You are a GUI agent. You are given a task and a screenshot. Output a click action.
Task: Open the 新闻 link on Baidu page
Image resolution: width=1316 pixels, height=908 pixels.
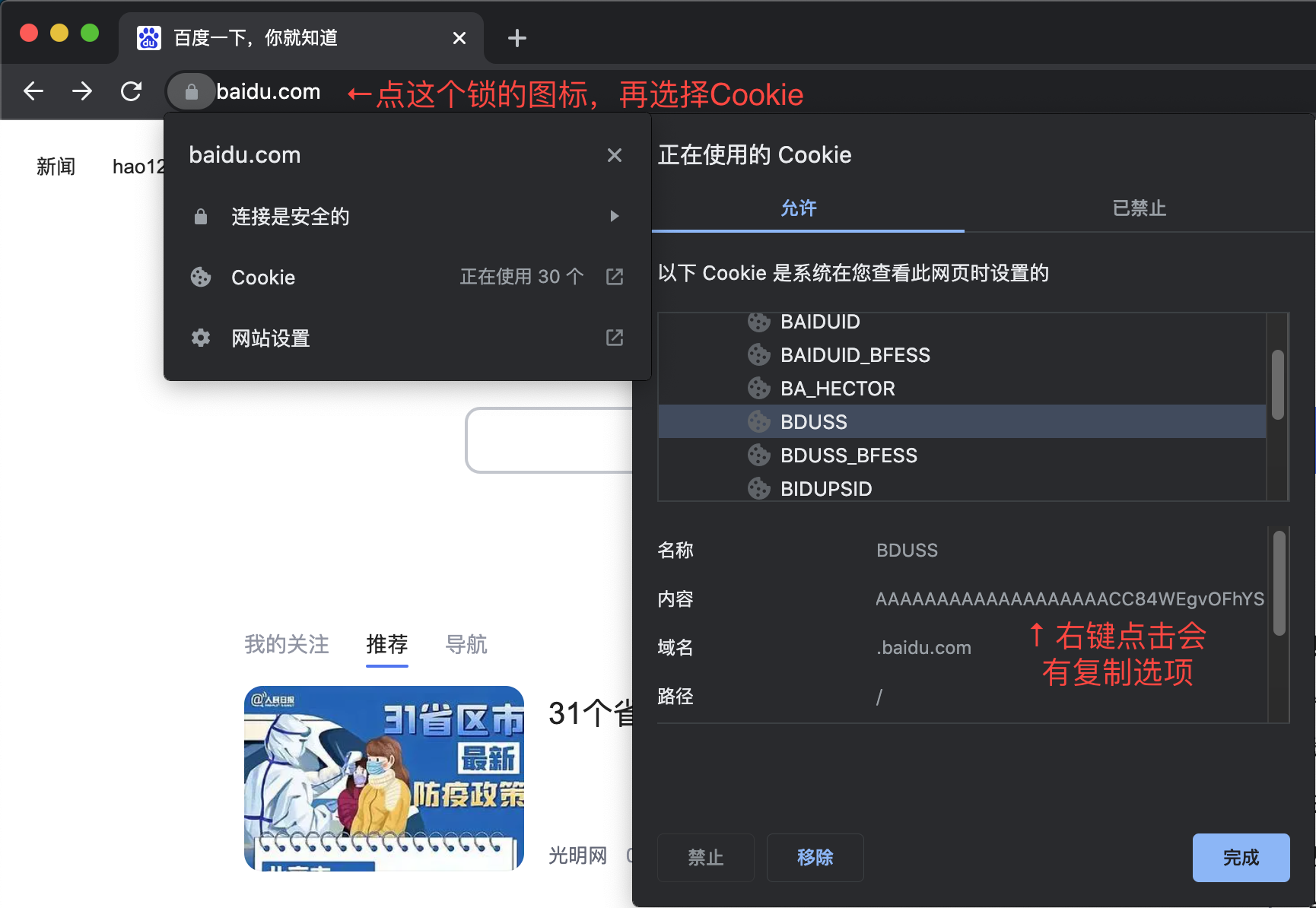point(56,167)
